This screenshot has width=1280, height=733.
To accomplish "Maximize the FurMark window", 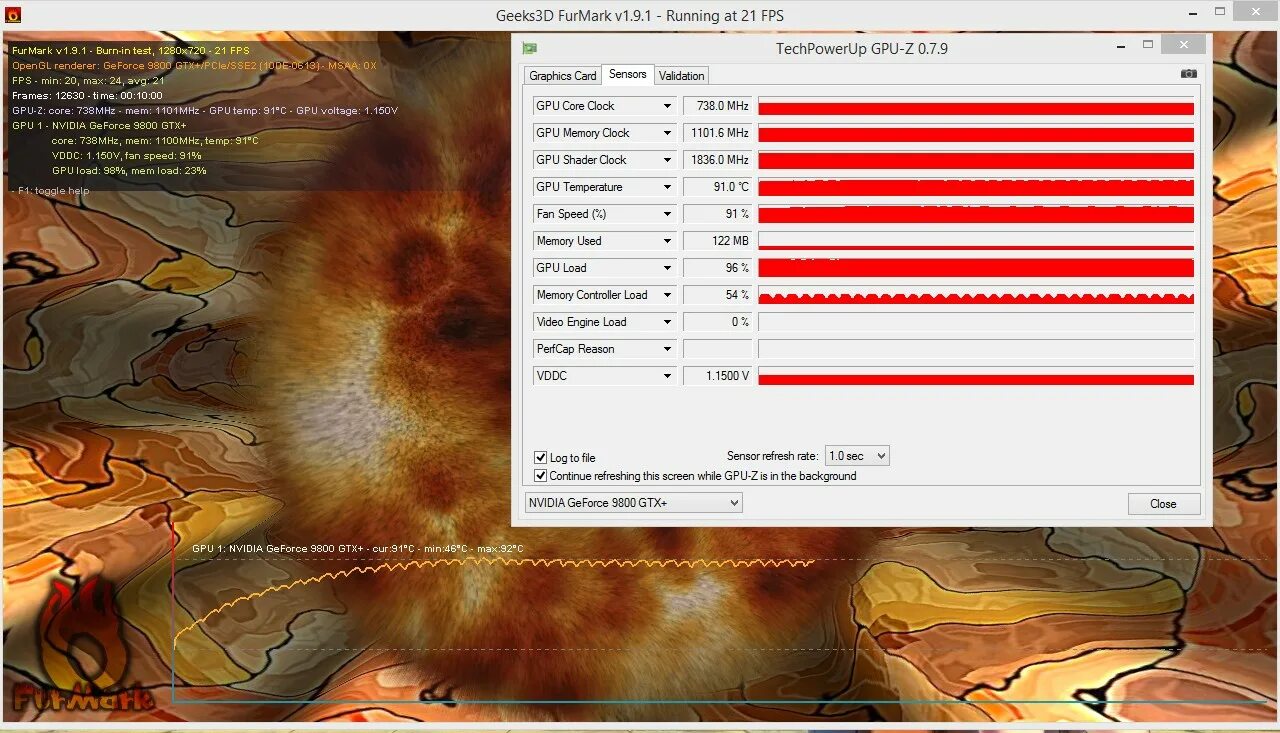I will [1219, 13].
